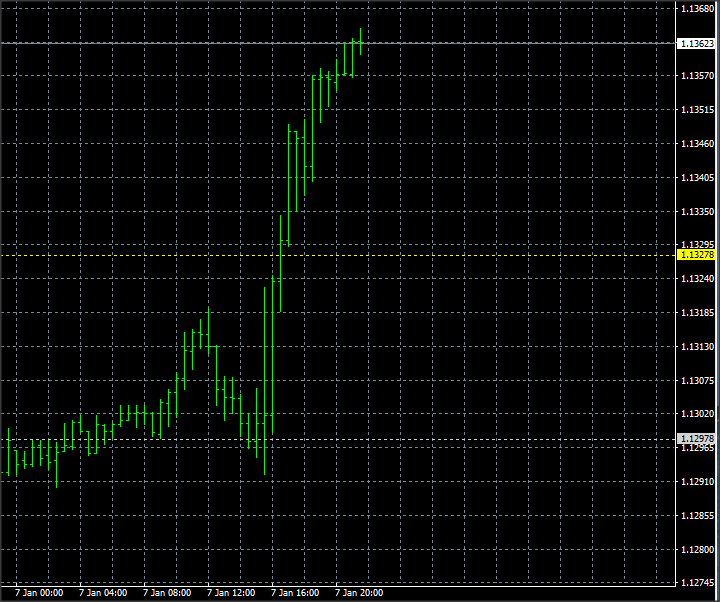This screenshot has height=602, width=720.
Task: Click the 7 Jan 04:00 time label
Action: [103, 593]
